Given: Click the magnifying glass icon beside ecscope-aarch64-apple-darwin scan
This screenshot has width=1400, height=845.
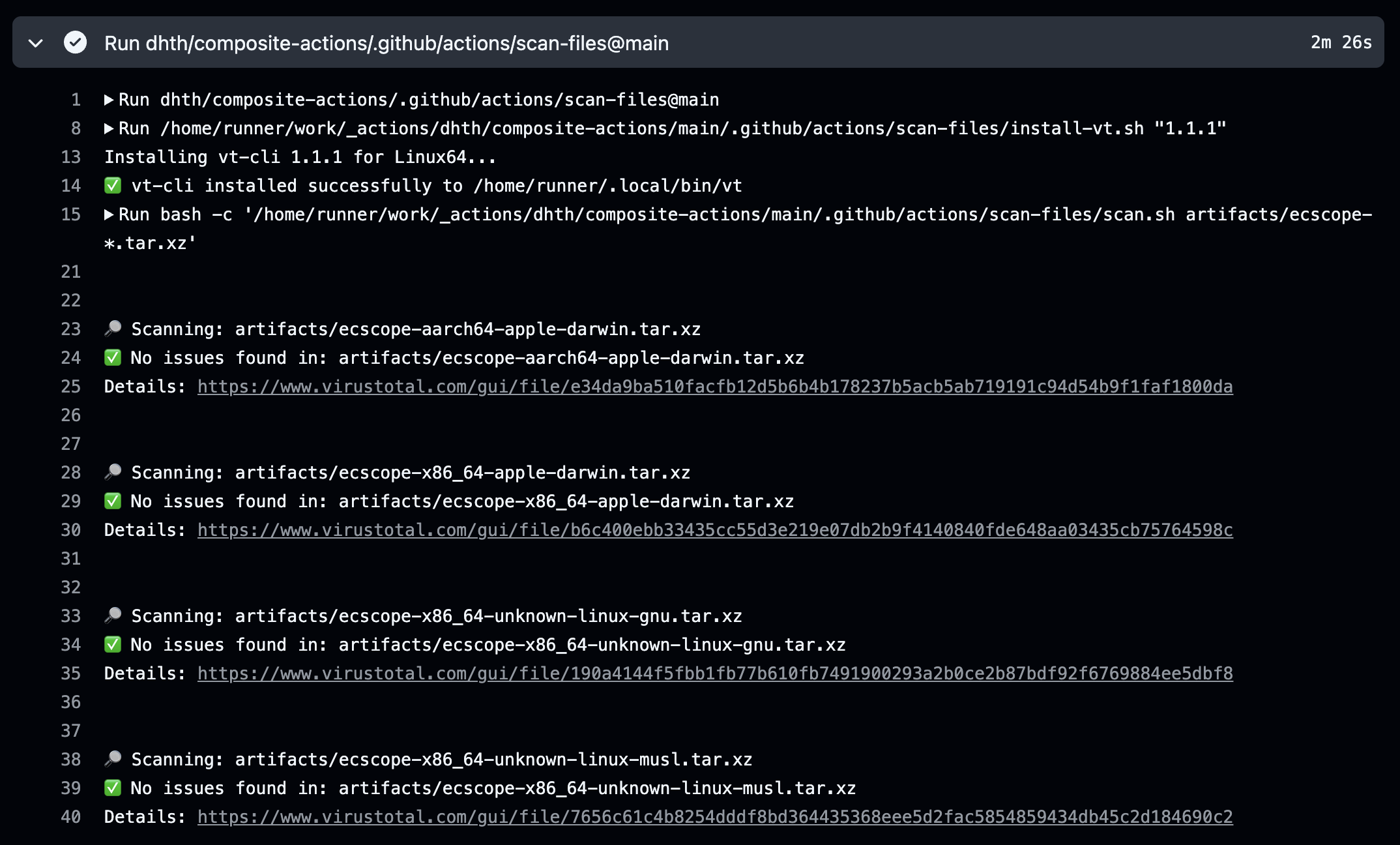Looking at the screenshot, I should tap(112, 328).
